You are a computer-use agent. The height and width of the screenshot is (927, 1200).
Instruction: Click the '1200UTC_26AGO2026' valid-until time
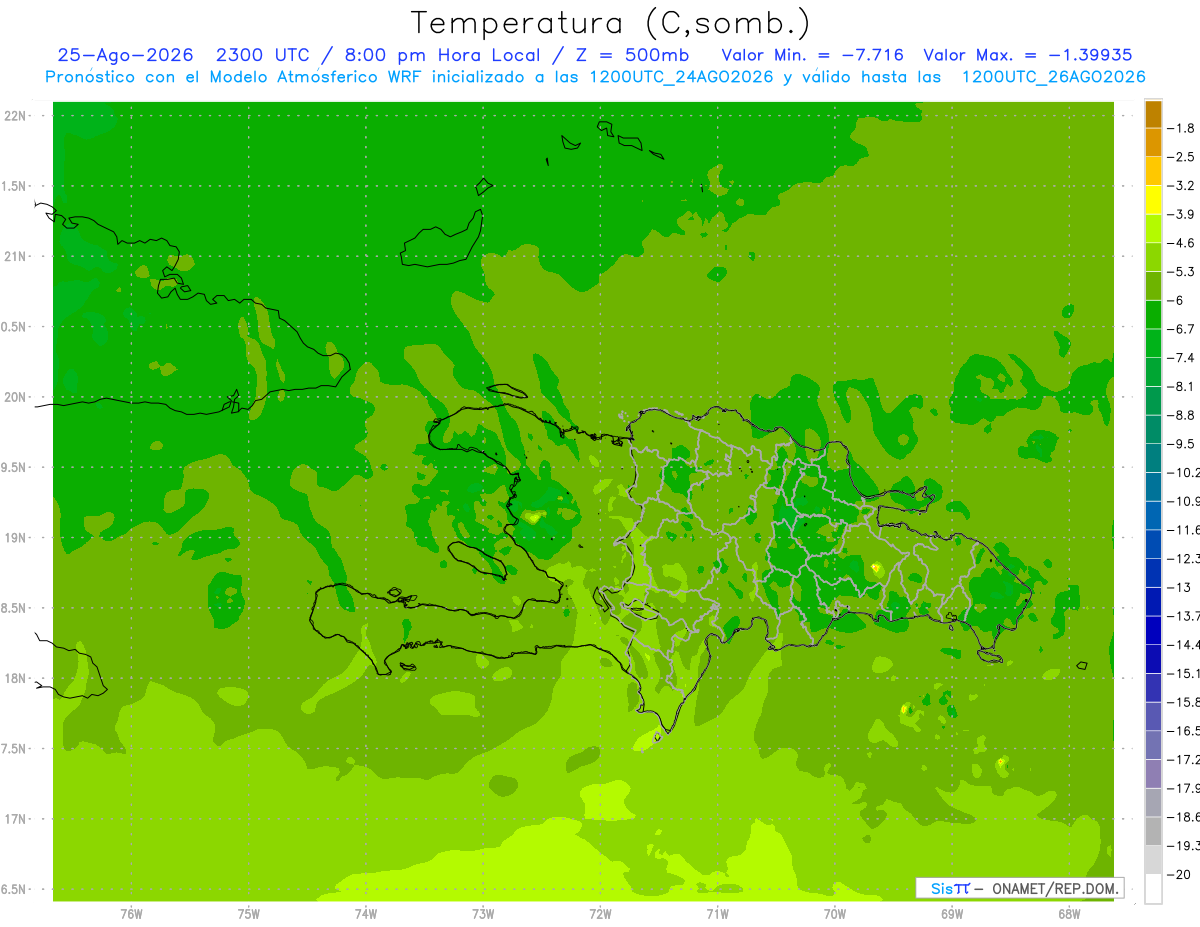1053,76
